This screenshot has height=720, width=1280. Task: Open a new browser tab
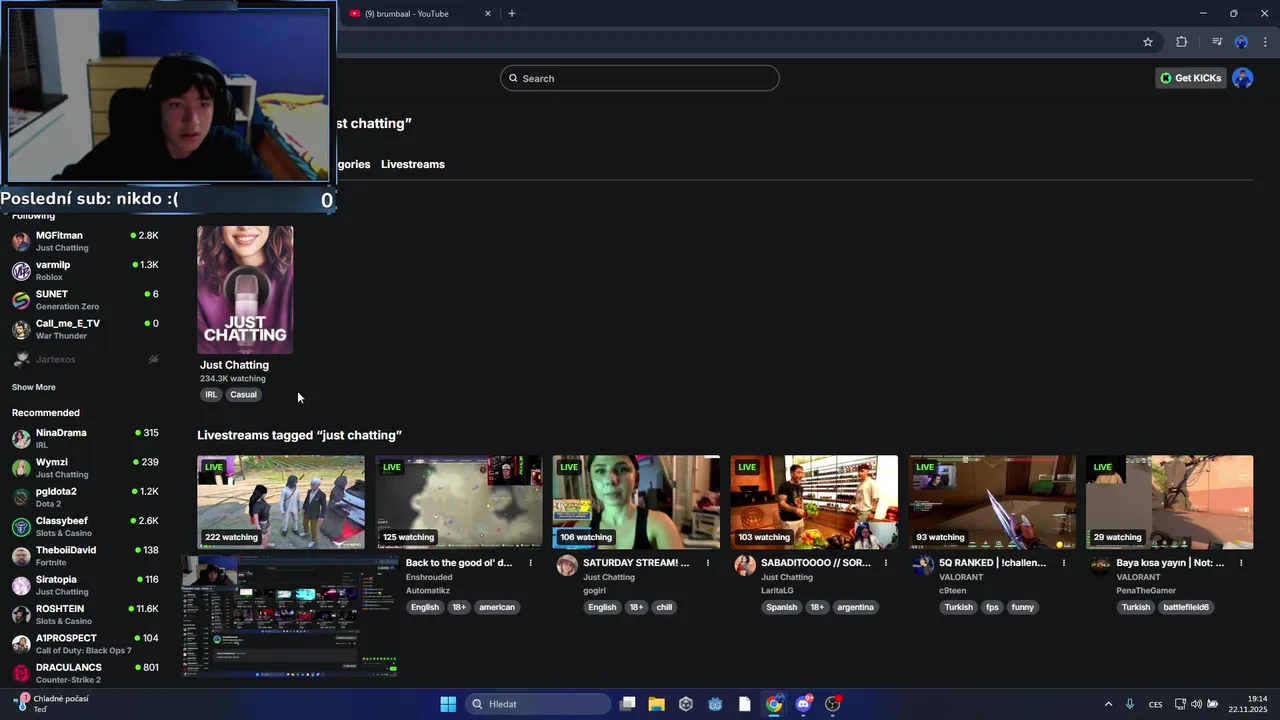click(512, 13)
